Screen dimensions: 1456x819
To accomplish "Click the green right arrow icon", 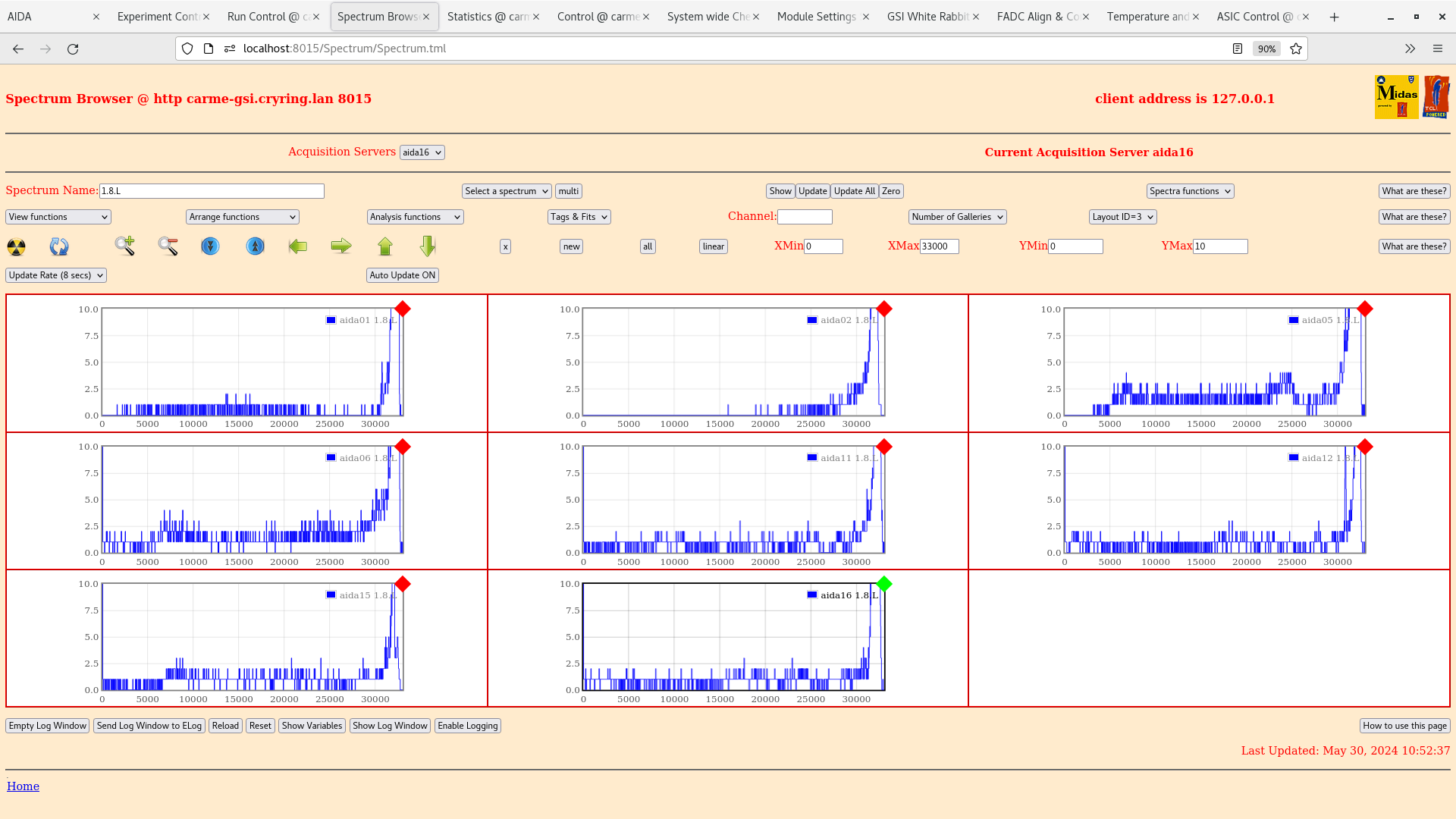I will [x=341, y=246].
